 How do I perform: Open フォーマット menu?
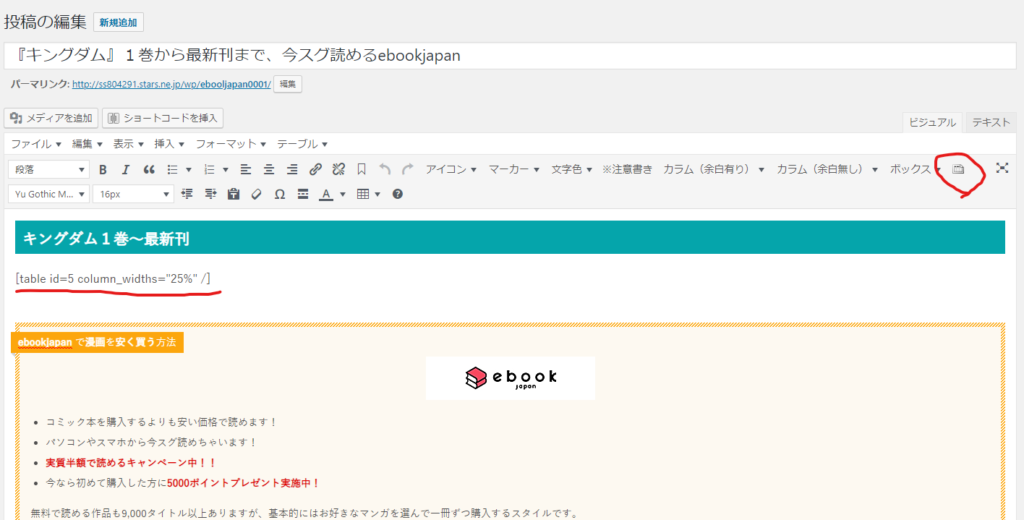point(231,144)
